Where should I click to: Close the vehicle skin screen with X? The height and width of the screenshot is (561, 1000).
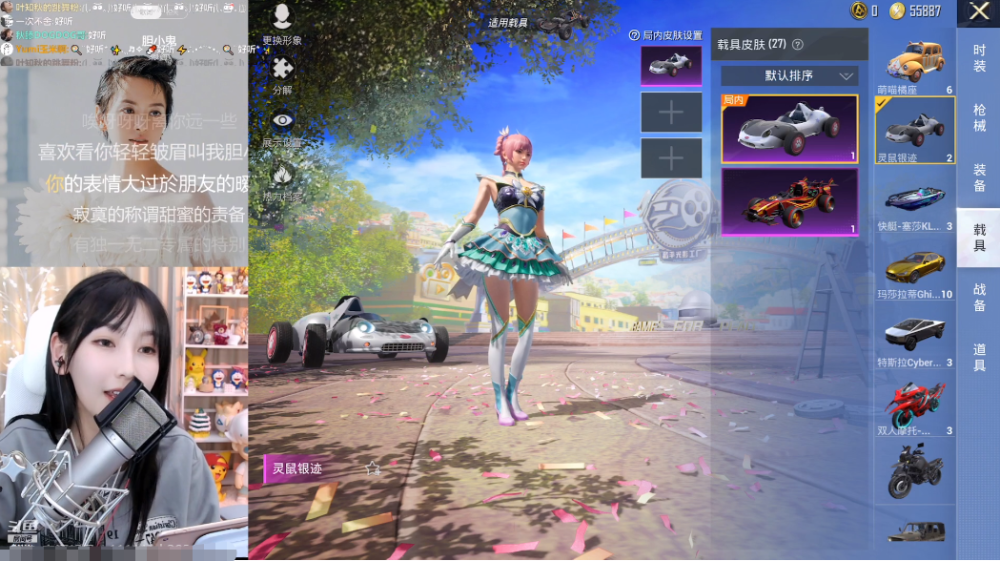point(978,11)
